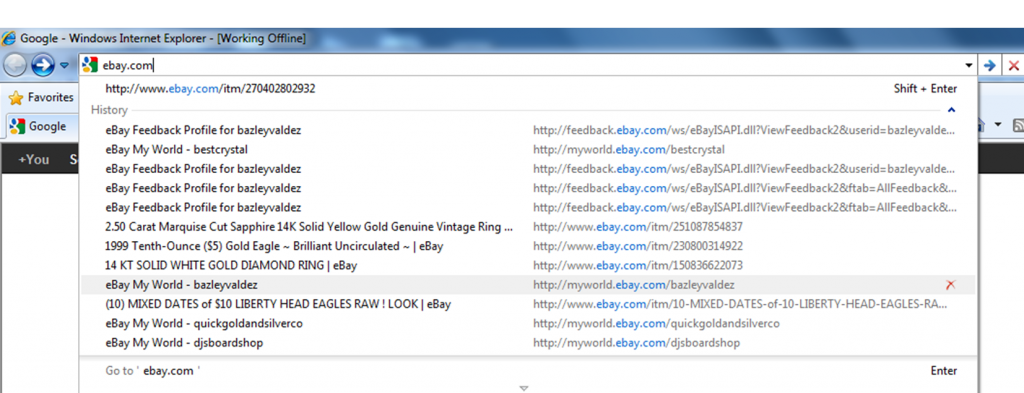The width and height of the screenshot is (1024, 393).
Task: Open history entry 2.50 Carat Marquise Cut Sapphire ring
Action: point(528,227)
